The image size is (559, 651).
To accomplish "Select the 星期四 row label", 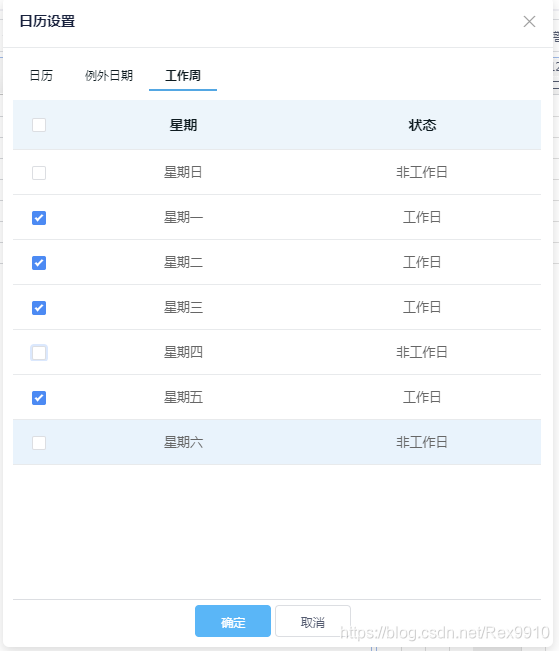I will point(183,352).
